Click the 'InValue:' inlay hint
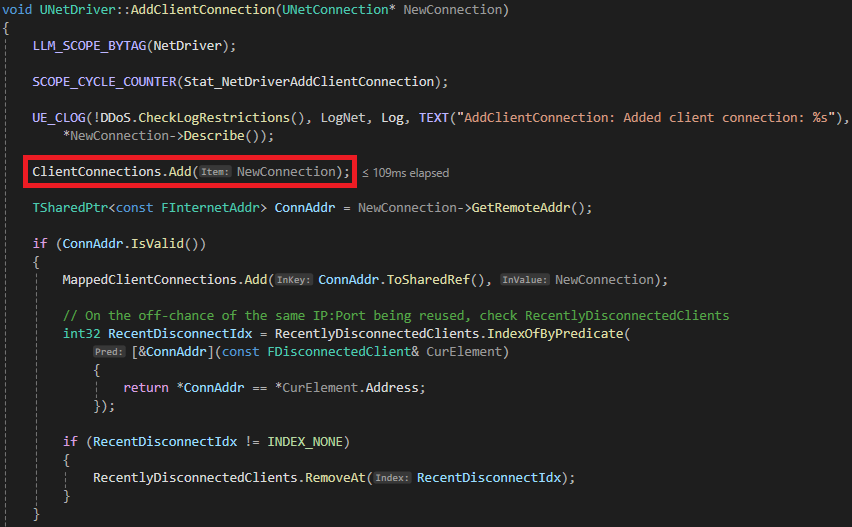Image resolution: width=852 pixels, height=527 pixels. (524, 280)
